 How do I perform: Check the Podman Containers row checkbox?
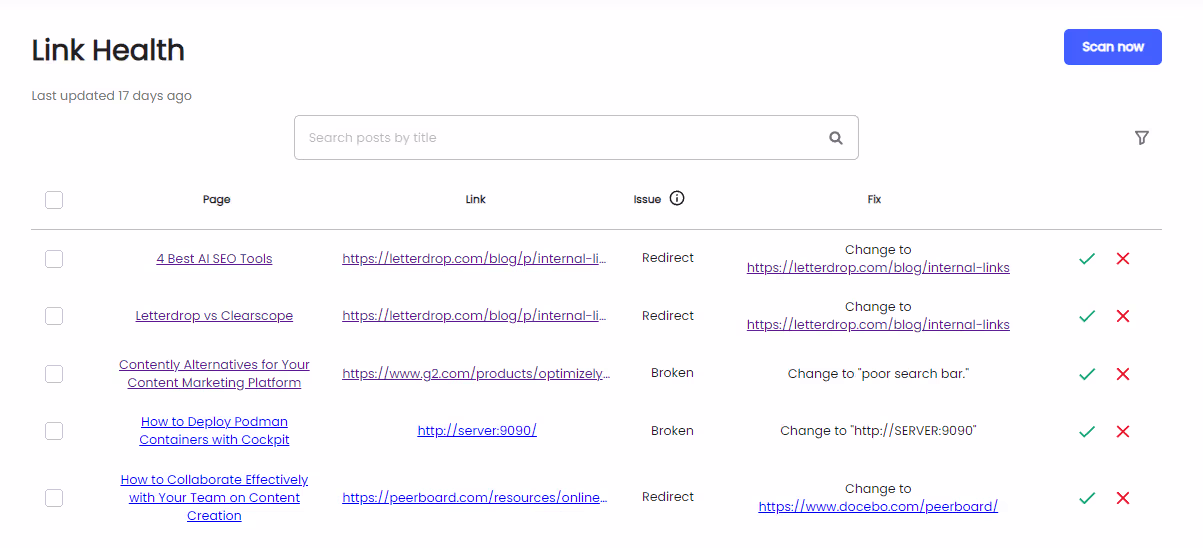54,431
